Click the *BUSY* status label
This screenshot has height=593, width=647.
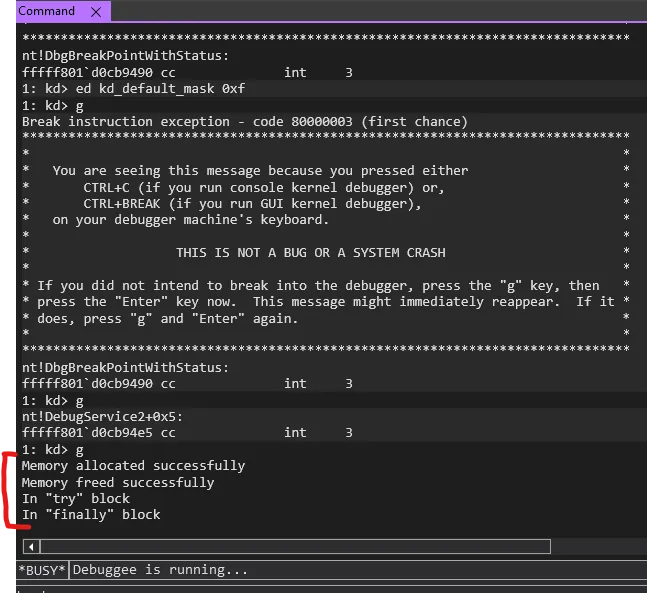[x=42, y=570]
